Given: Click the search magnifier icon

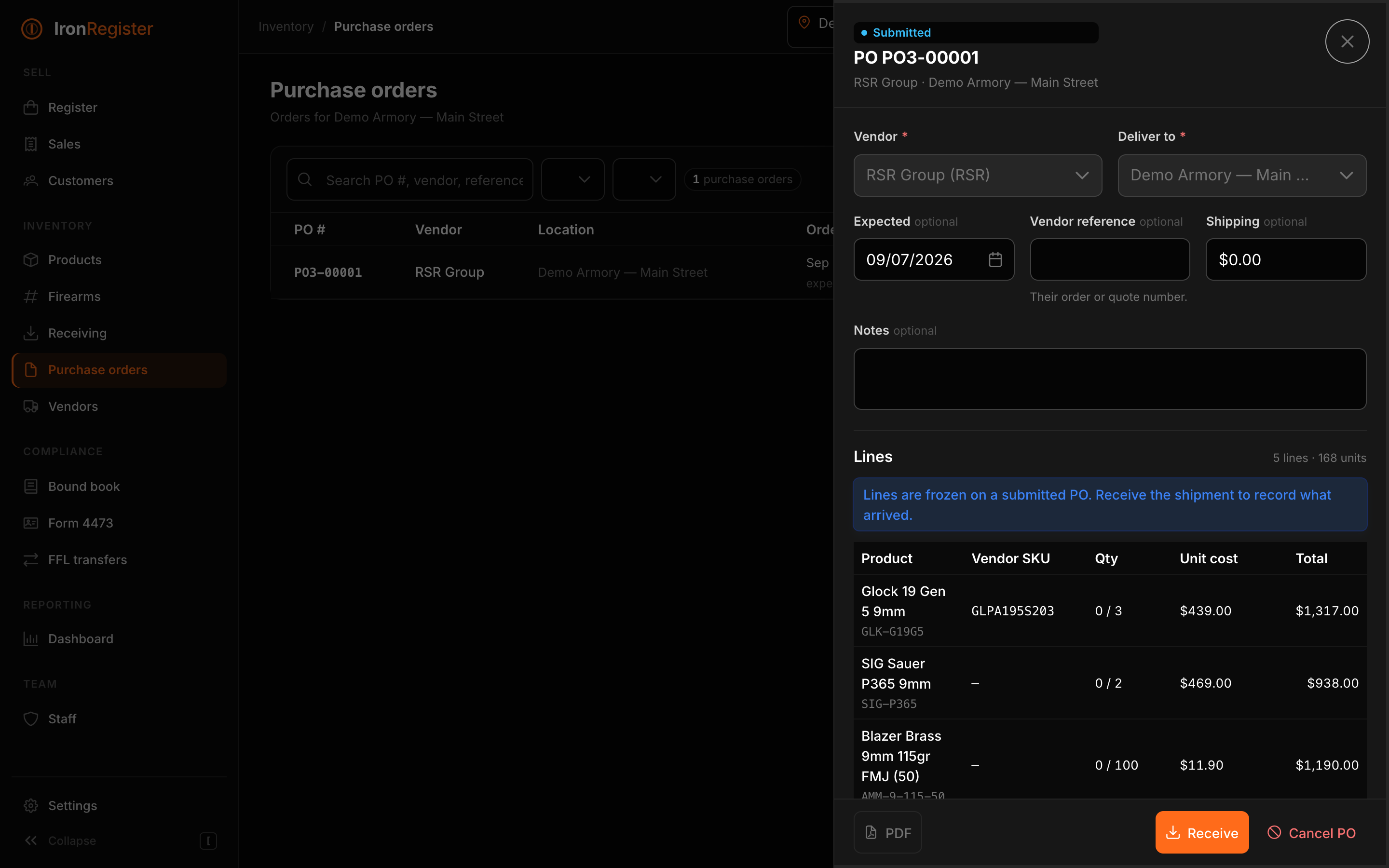Looking at the screenshot, I should coord(305,180).
